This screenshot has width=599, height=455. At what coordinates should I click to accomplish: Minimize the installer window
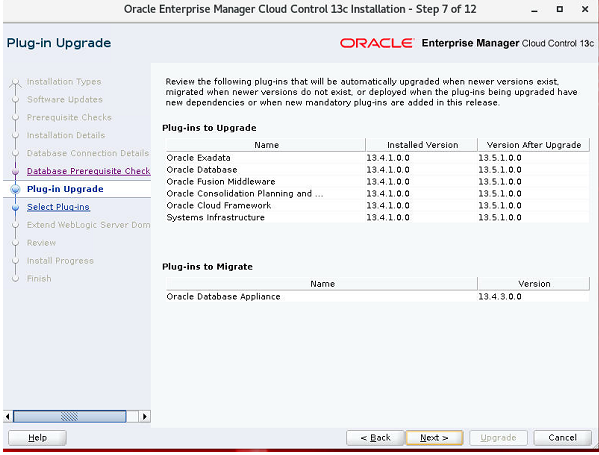pyautogui.click(x=534, y=10)
